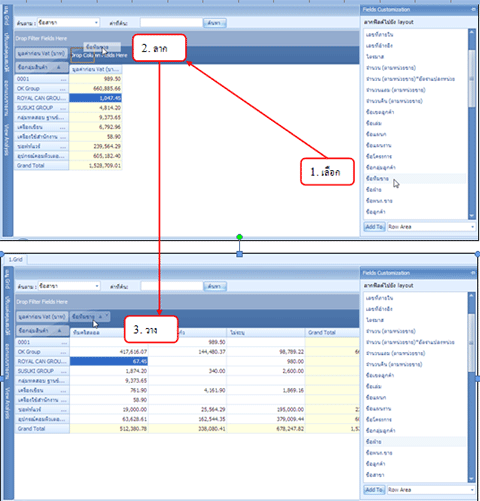Select the 1,528,709.01 grand total cell

pos(96,165)
